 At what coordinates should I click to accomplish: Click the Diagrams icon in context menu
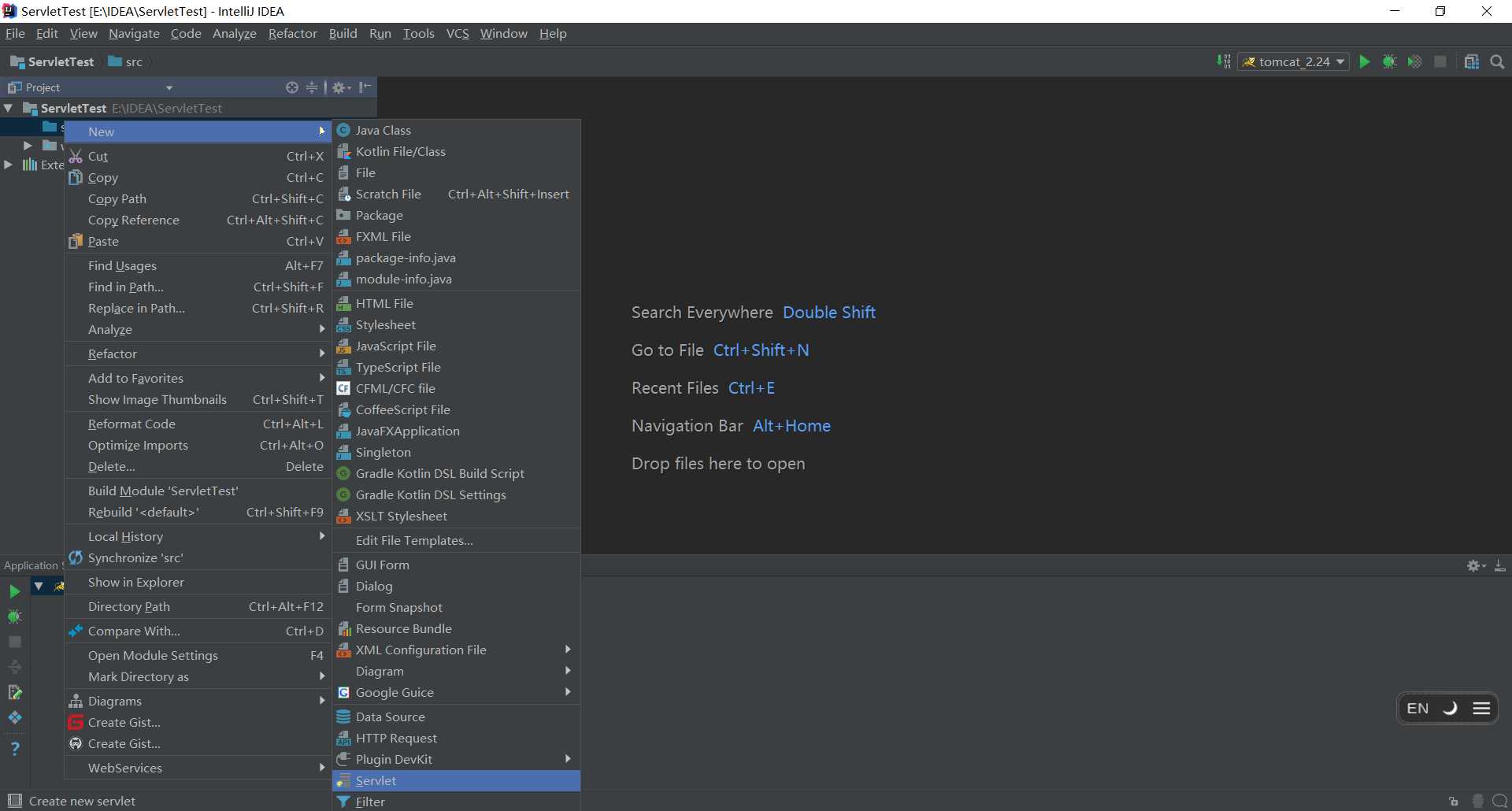click(76, 701)
